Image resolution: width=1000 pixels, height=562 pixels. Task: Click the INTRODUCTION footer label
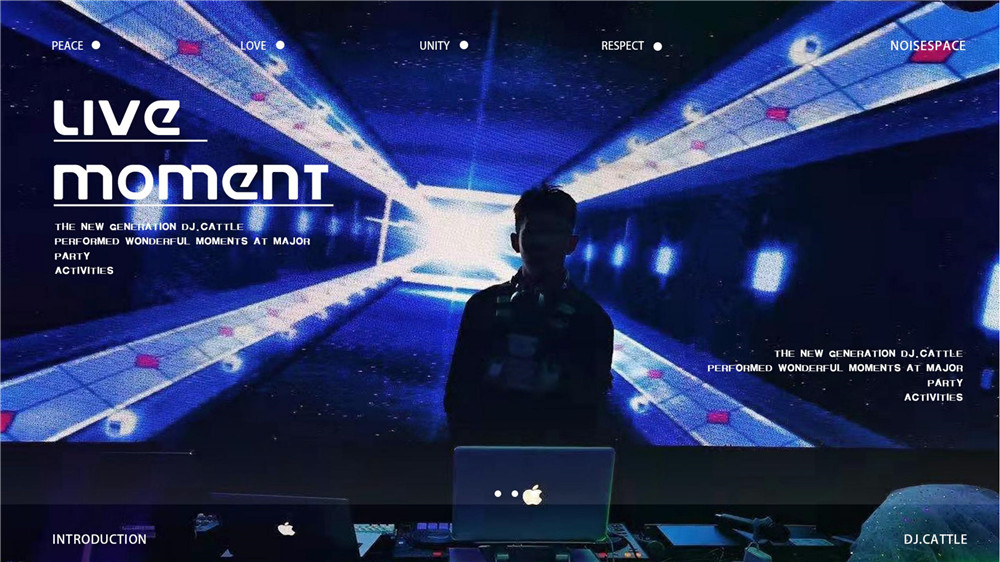coord(99,539)
